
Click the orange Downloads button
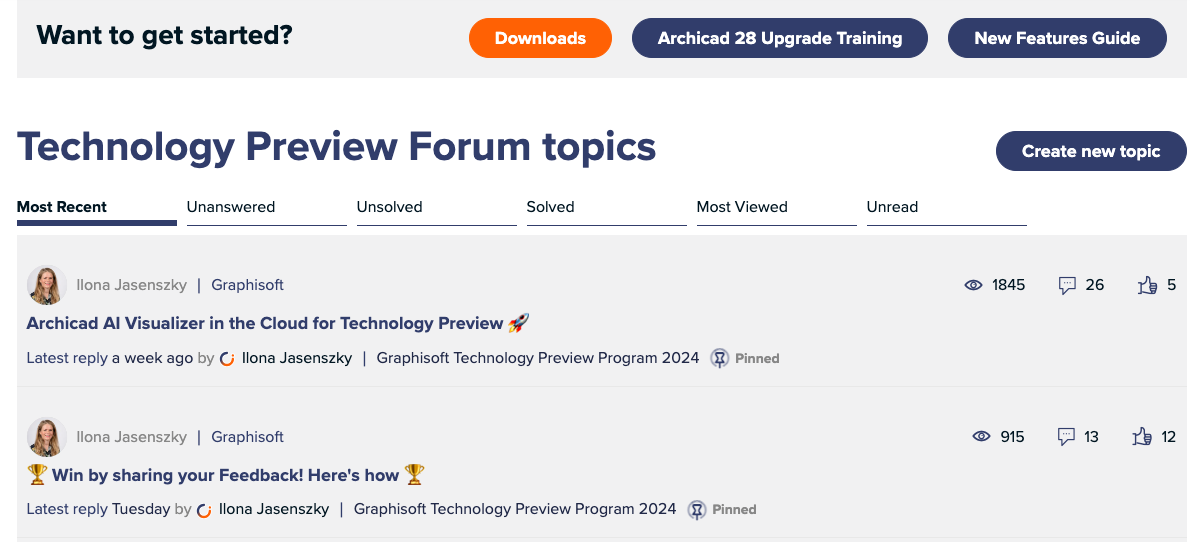tap(540, 38)
